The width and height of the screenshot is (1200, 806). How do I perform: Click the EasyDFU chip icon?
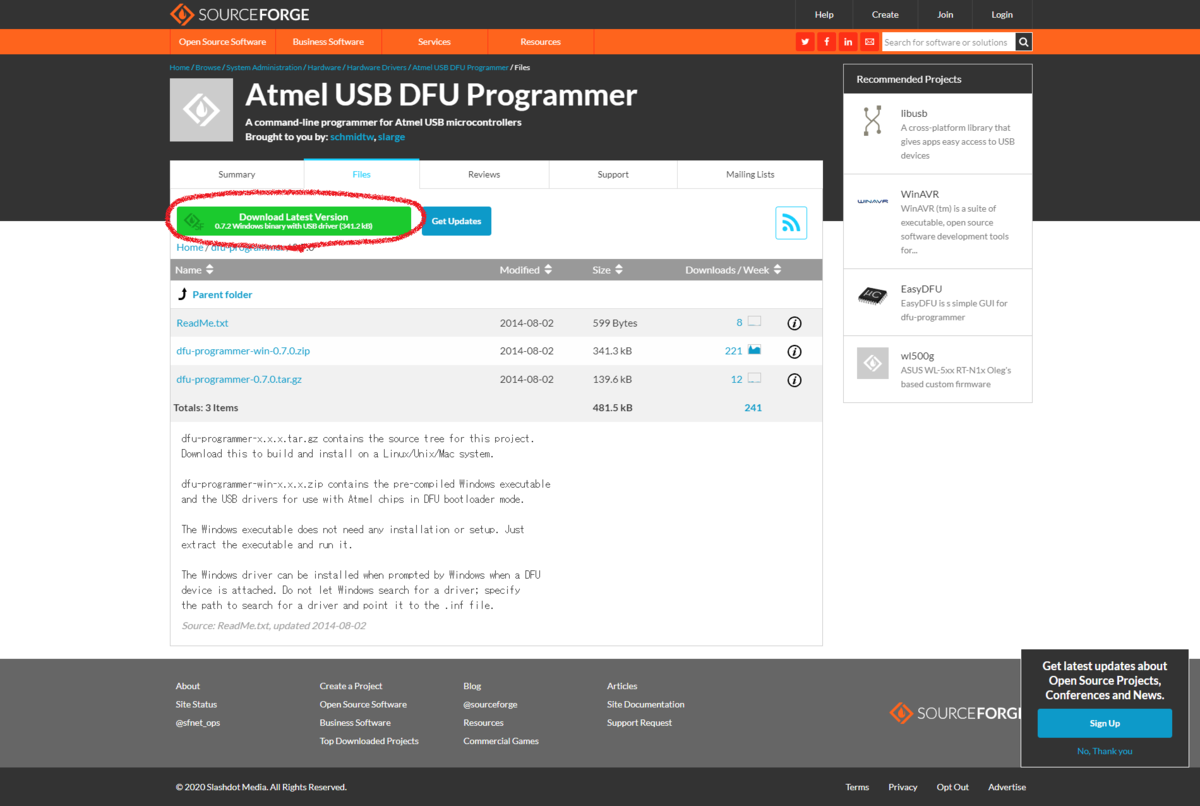click(872, 296)
